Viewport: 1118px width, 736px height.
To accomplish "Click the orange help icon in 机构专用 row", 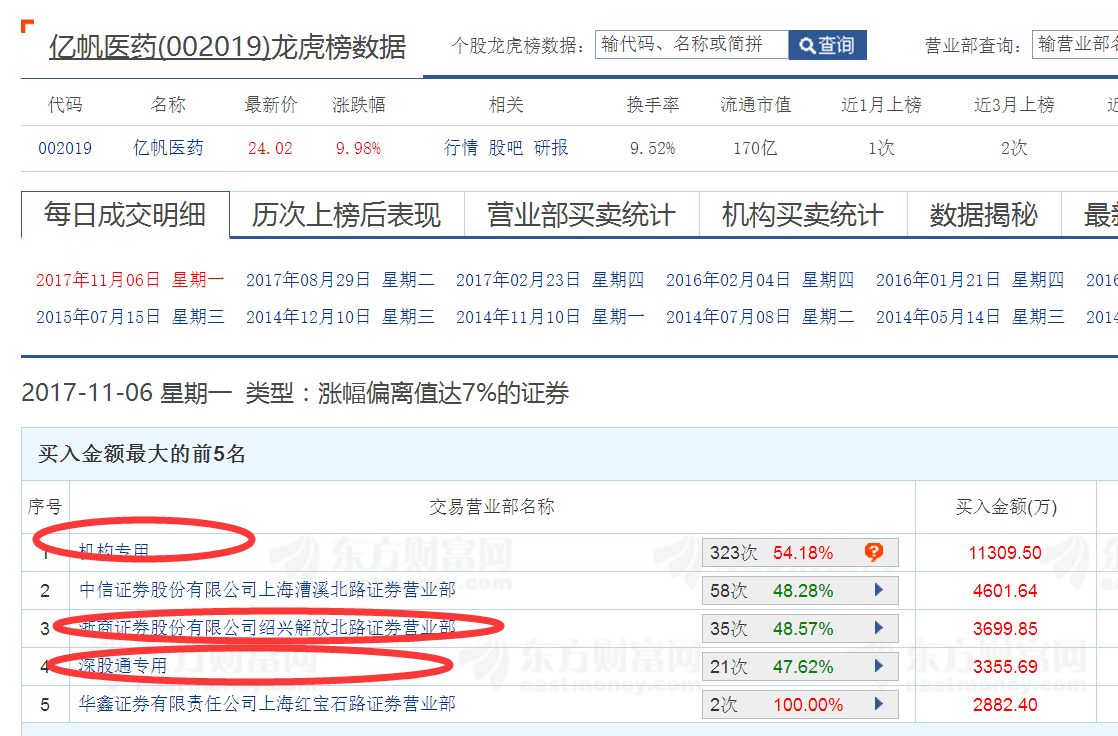I will [x=873, y=552].
